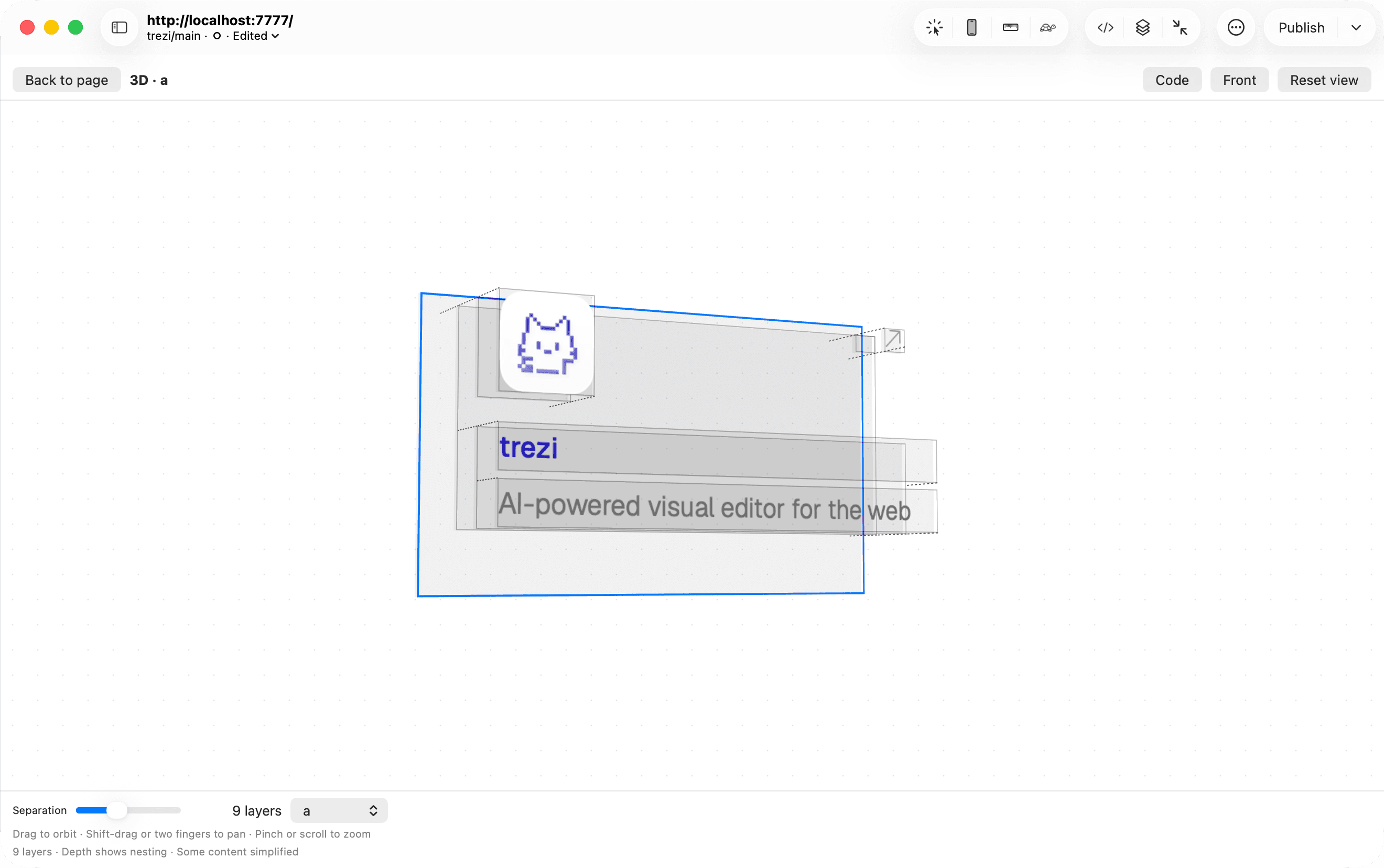The width and height of the screenshot is (1384, 868).
Task: Open the Edited branch status dropdown
Action: click(x=255, y=36)
